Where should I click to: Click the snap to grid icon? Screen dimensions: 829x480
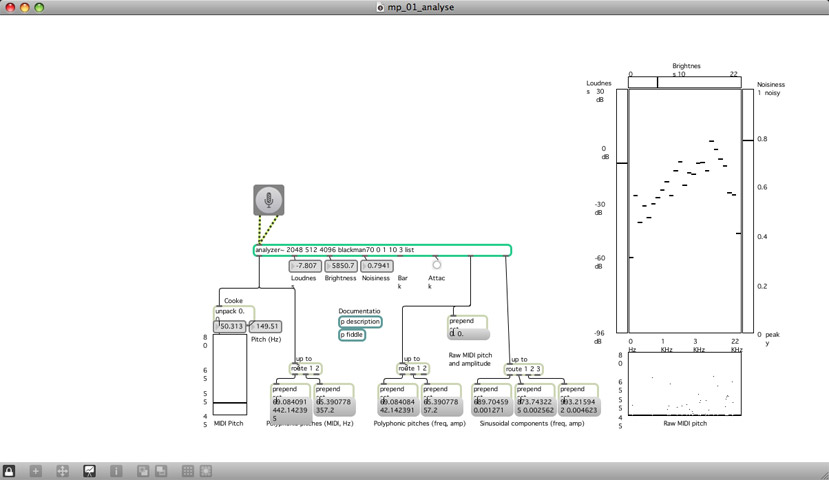(x=206, y=470)
